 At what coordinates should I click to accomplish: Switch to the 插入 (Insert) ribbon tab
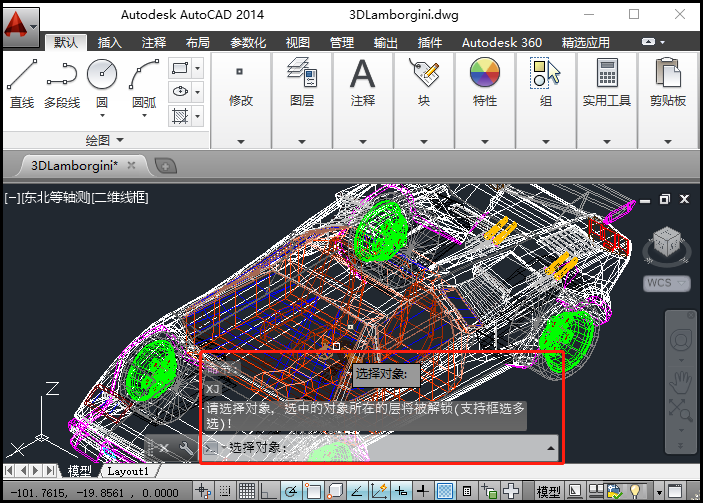pyautogui.click(x=110, y=43)
